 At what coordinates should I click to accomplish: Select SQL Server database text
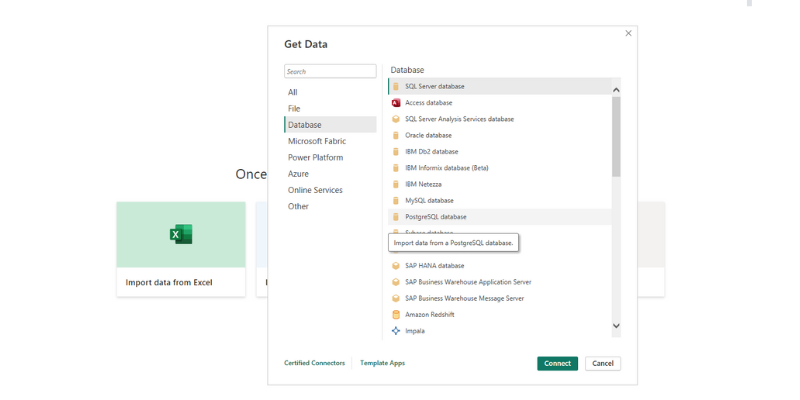coord(435,86)
